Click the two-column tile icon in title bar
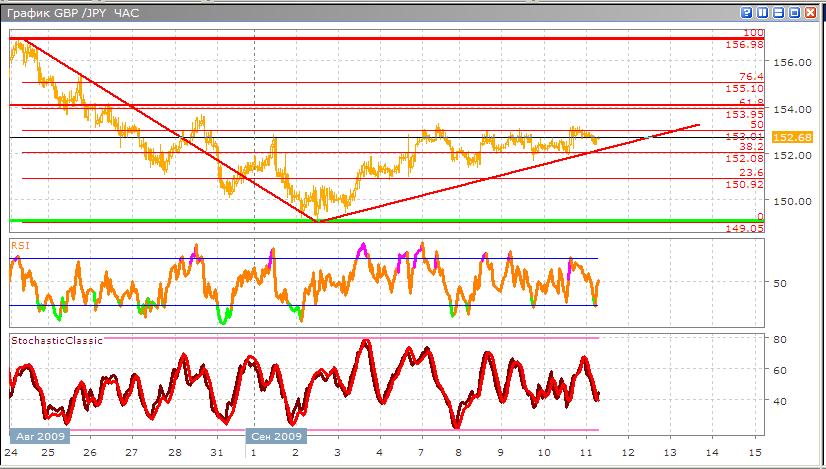The image size is (826, 469). (762, 13)
